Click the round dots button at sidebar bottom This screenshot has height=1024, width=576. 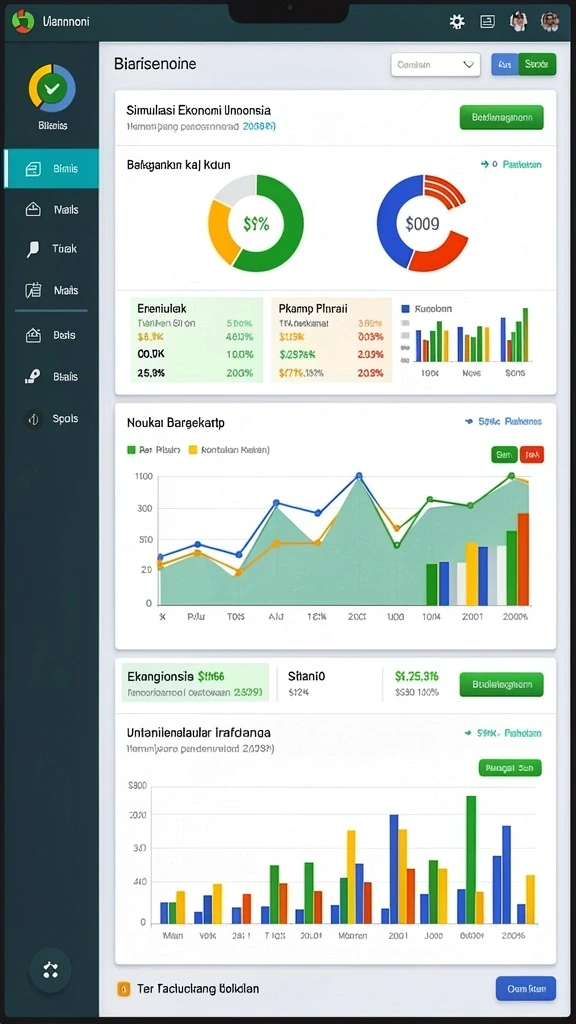point(50,970)
